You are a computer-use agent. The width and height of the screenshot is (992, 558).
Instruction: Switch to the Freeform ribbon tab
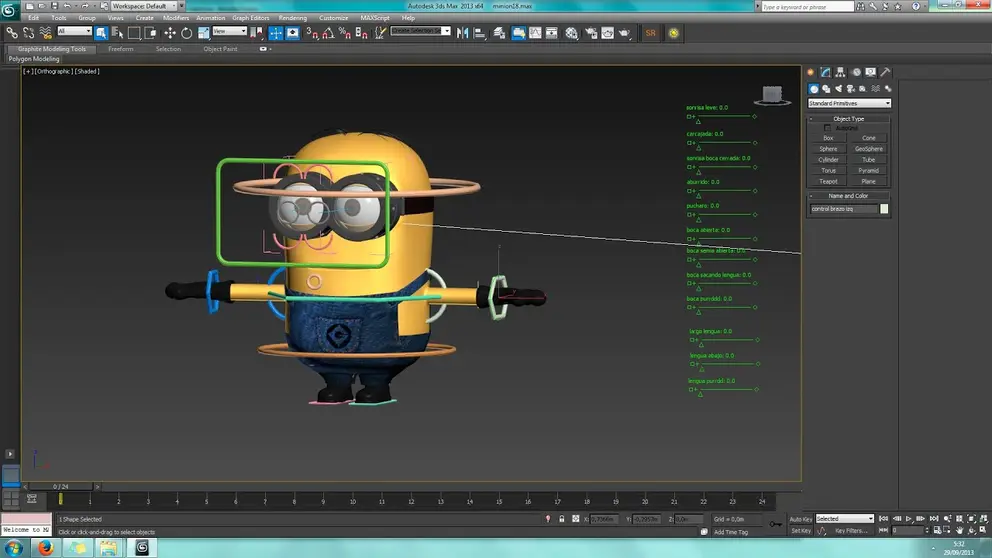click(x=120, y=49)
